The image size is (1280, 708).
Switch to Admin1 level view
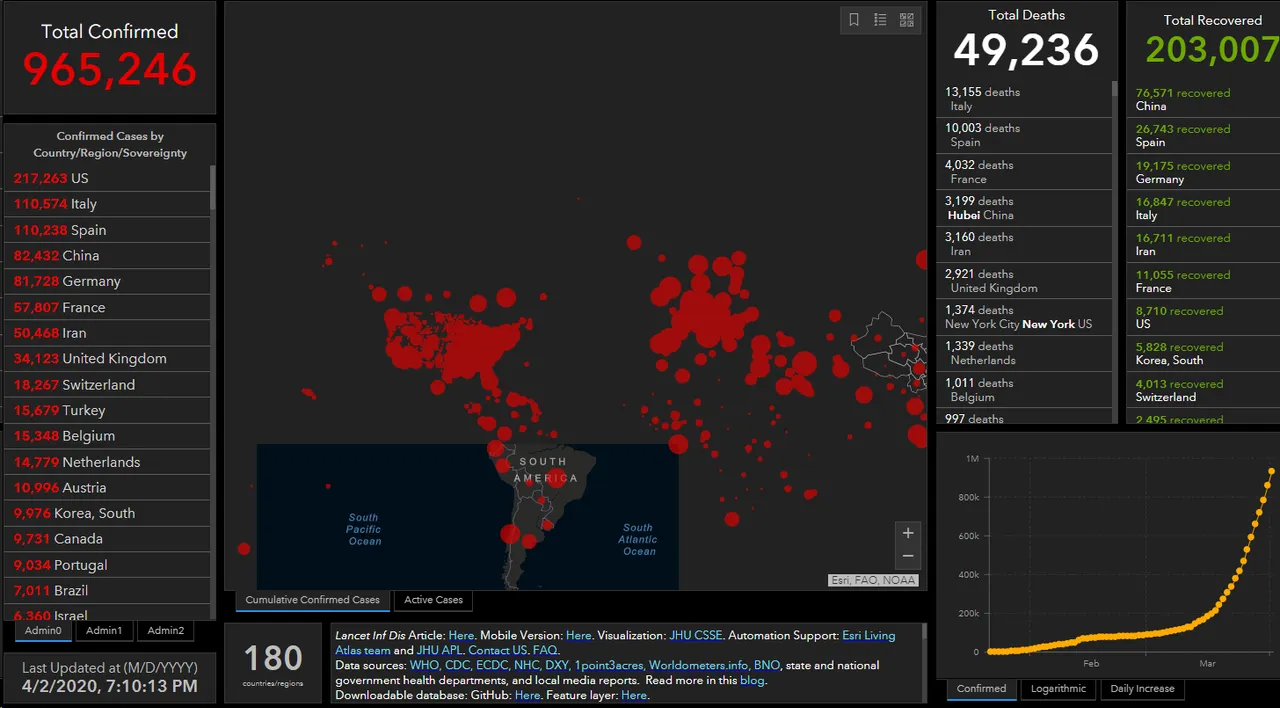tap(104, 631)
